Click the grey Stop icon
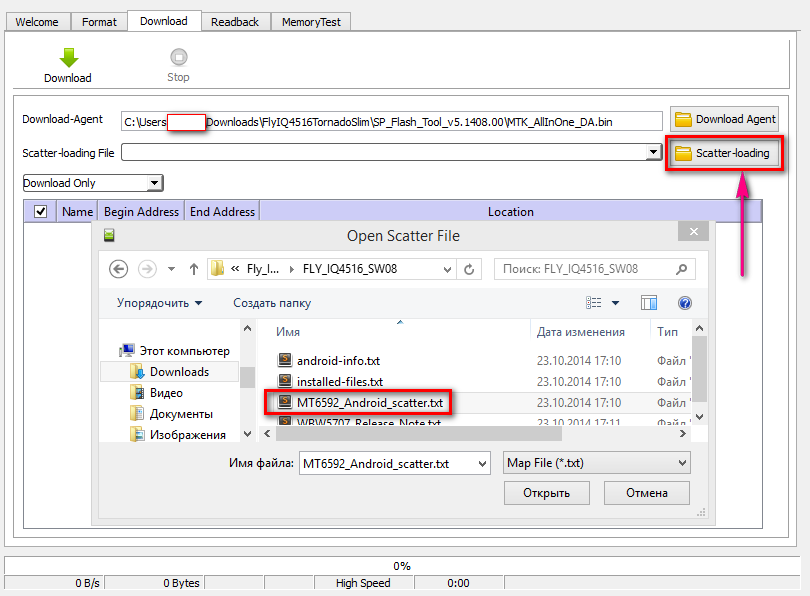This screenshot has height=596, width=810. pyautogui.click(x=178, y=58)
